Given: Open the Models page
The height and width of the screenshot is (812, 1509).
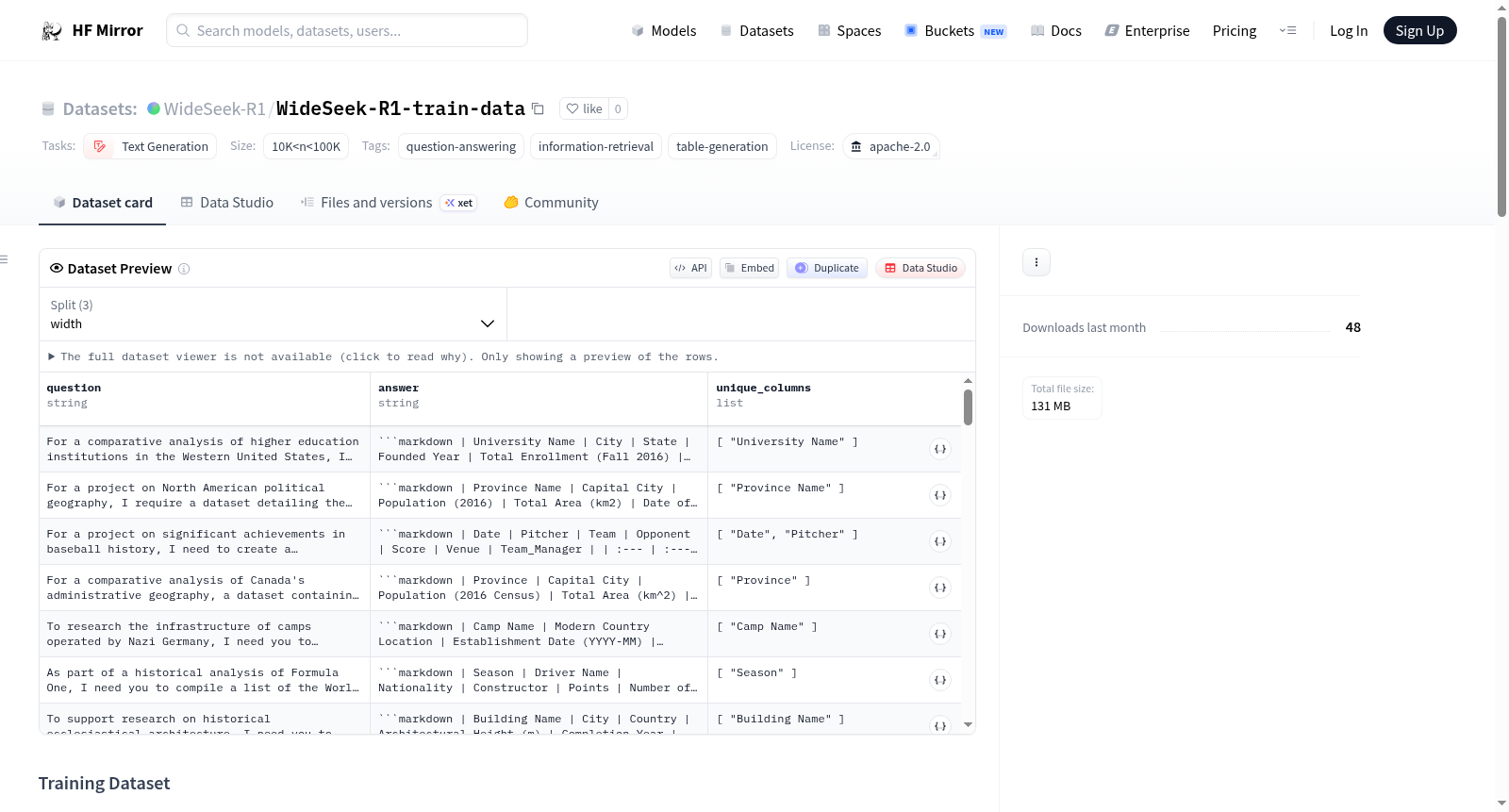Looking at the screenshot, I should coord(664,31).
